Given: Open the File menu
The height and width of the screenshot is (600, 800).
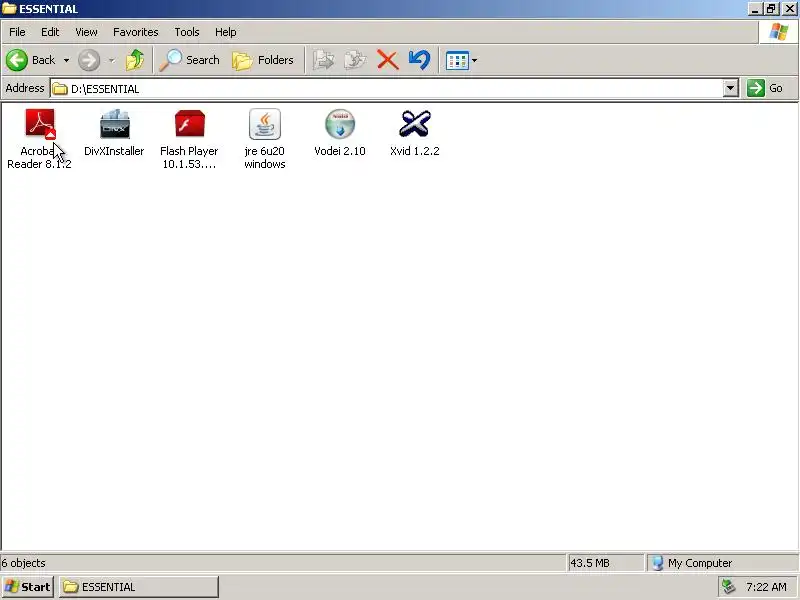Looking at the screenshot, I should pos(17,32).
